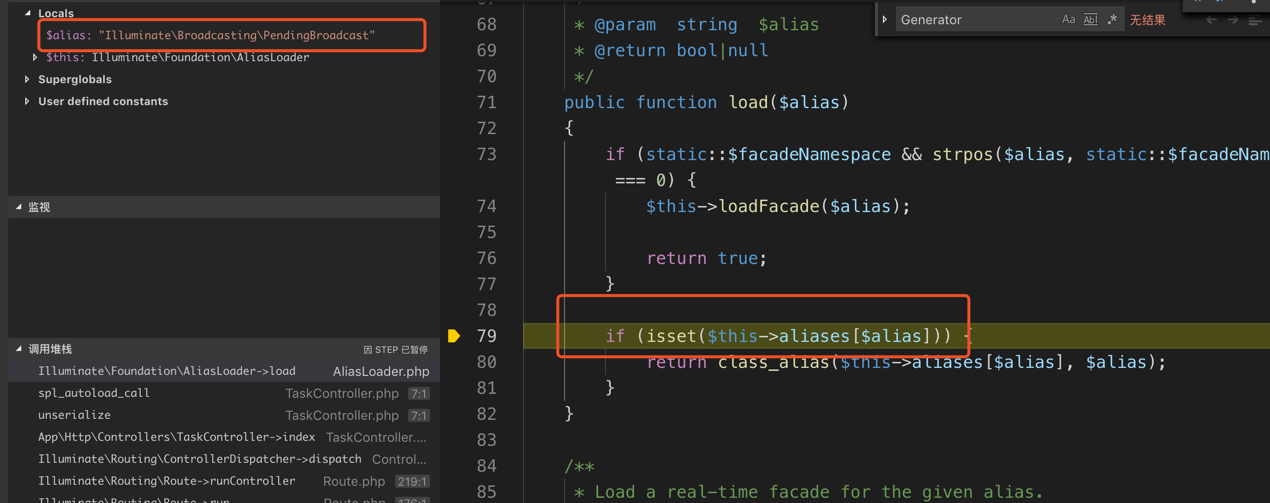Click the yellow breakpoint arrow at line 79
Screen dimensions: 1270x503
454,336
